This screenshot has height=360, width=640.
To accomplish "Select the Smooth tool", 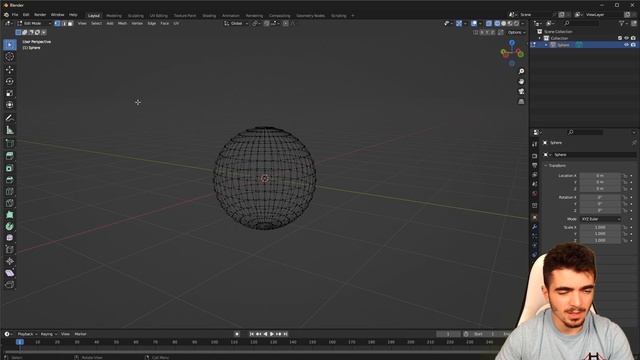I will click(10, 238).
